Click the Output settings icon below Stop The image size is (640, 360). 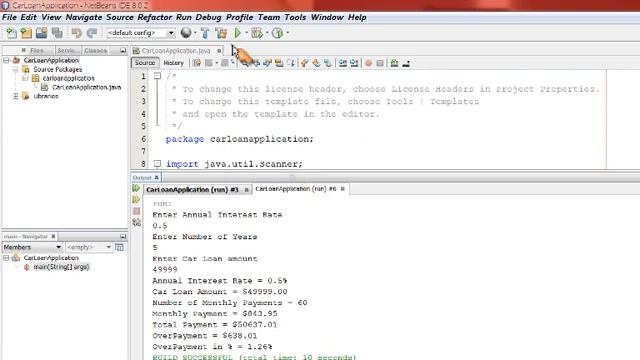point(136,222)
